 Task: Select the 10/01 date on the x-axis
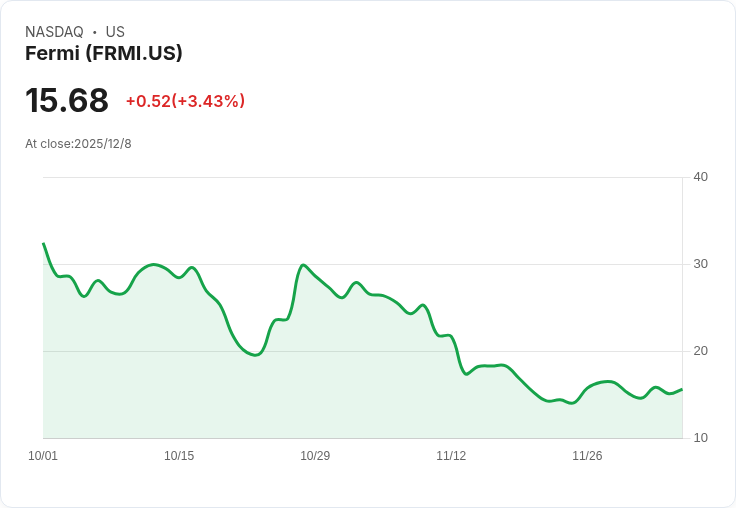[x=43, y=456]
